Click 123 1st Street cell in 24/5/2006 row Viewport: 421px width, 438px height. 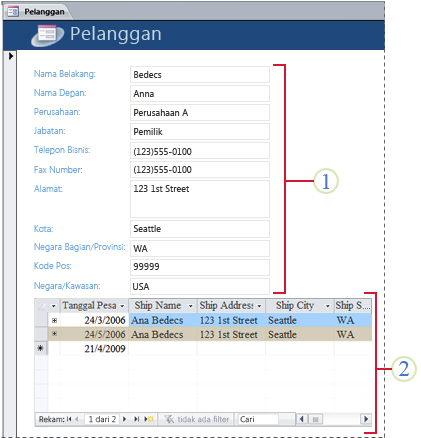[231, 334]
